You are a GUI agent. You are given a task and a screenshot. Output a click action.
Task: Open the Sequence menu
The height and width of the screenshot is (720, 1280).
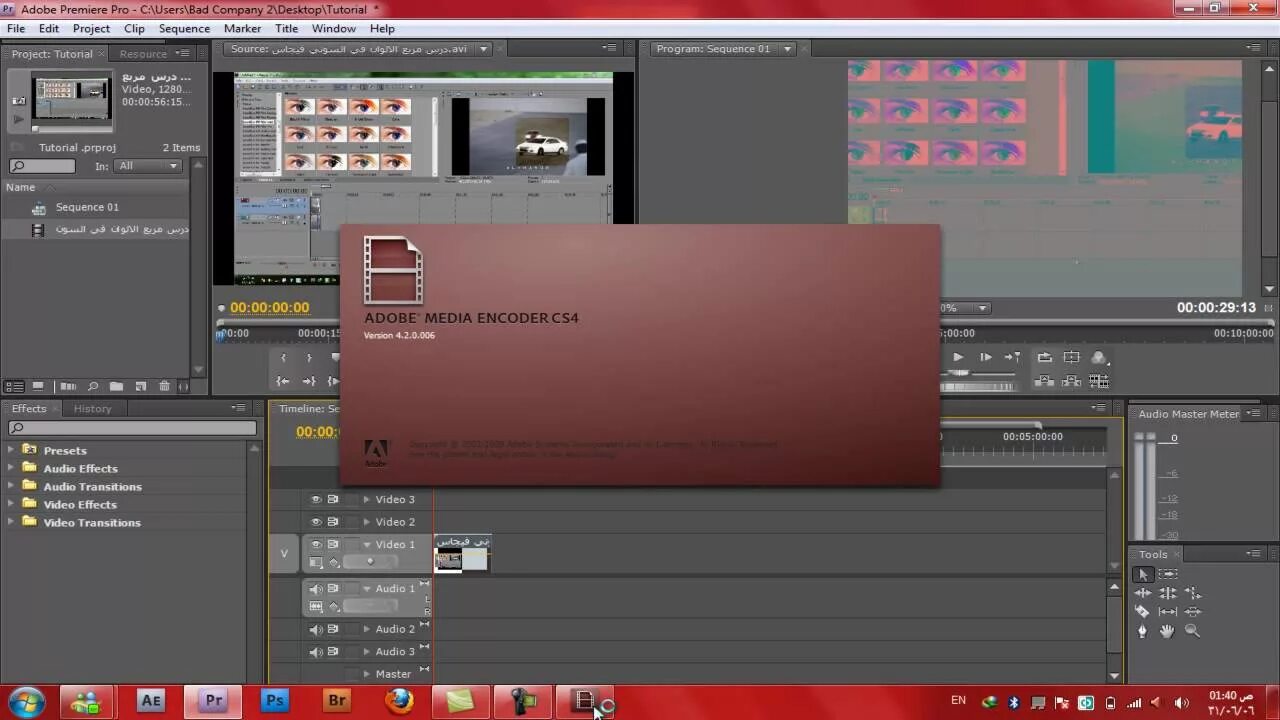184,28
